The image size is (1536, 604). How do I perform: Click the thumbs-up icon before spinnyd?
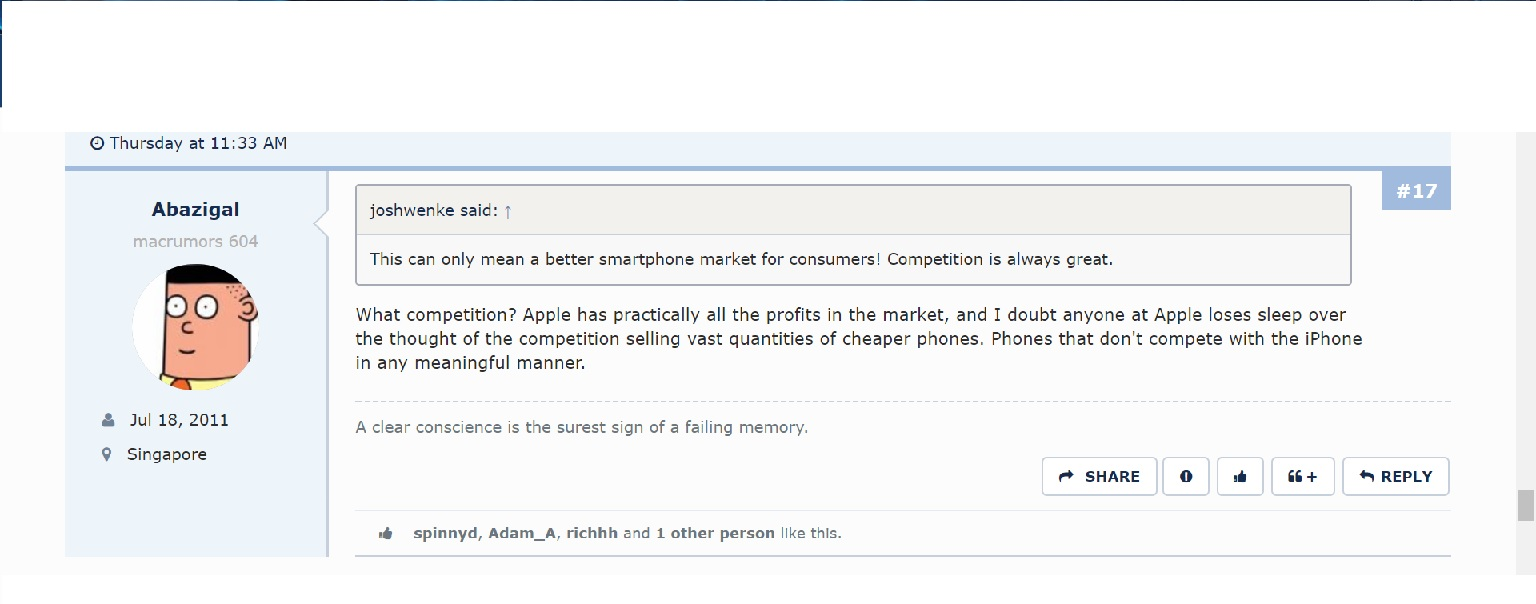click(x=386, y=534)
